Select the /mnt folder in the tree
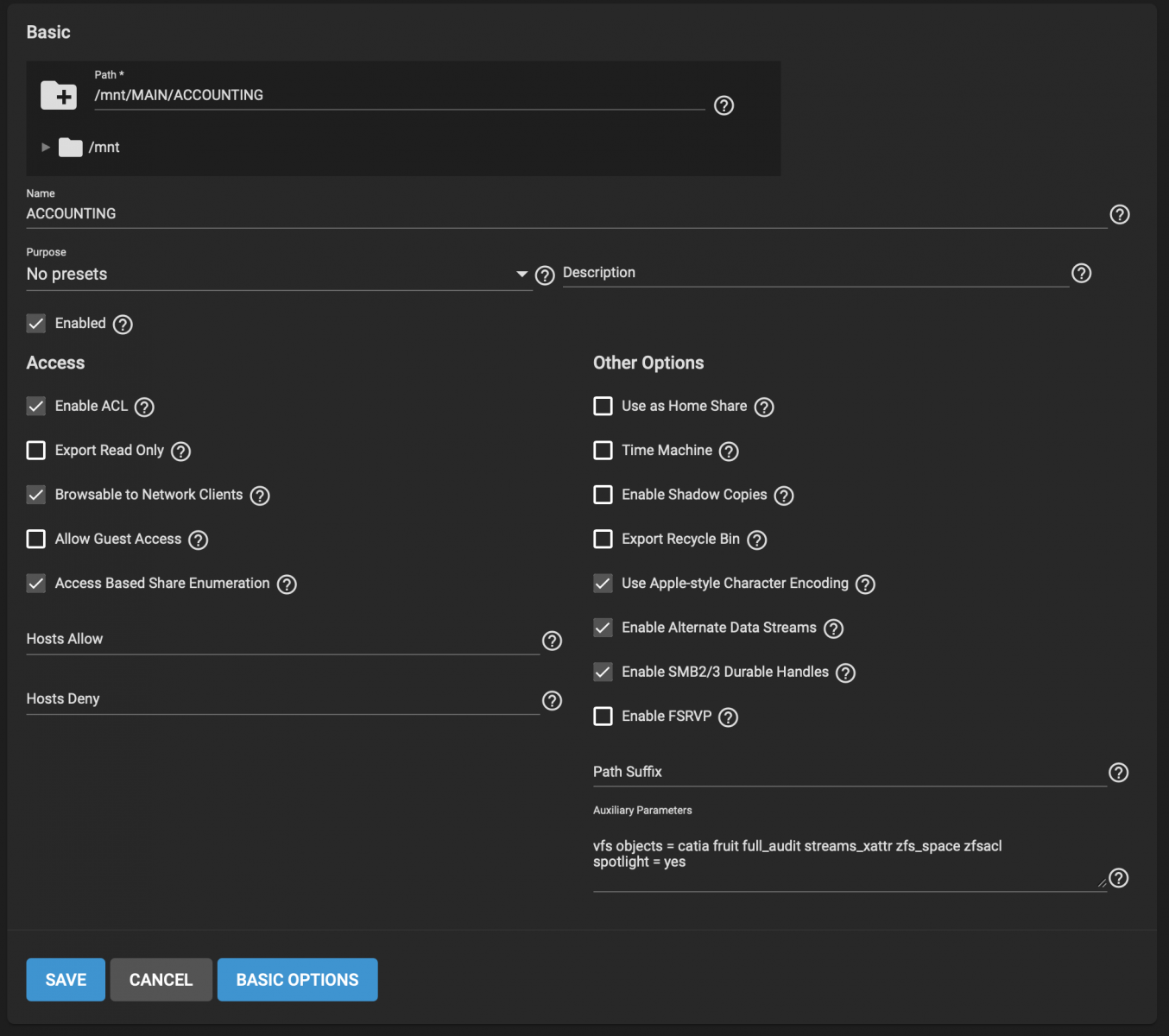Viewport: 1169px width, 1036px height. 104,148
